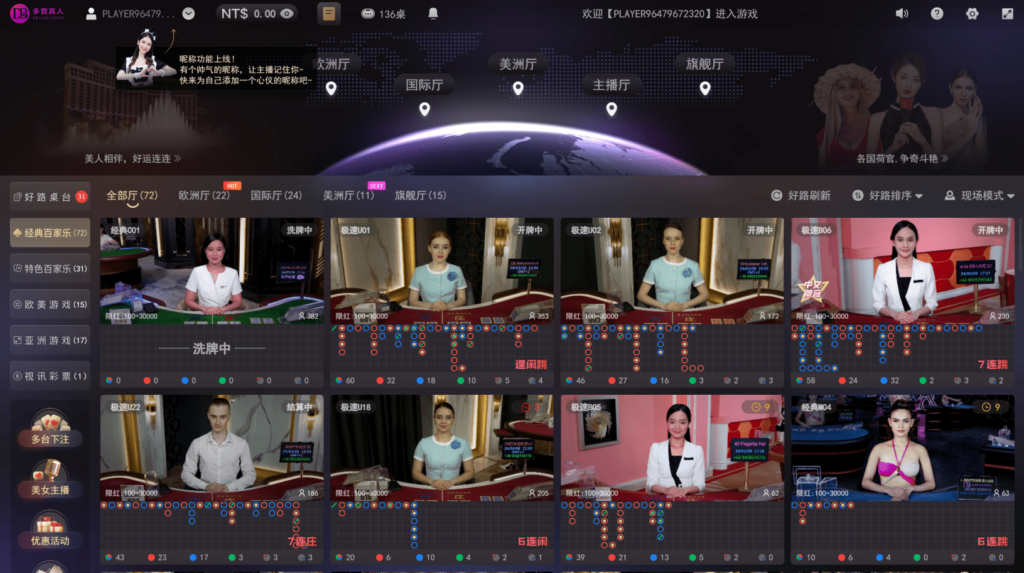Open the 好路桌台 good-road tables list
Screen dimensions: 1024x573
(50, 197)
